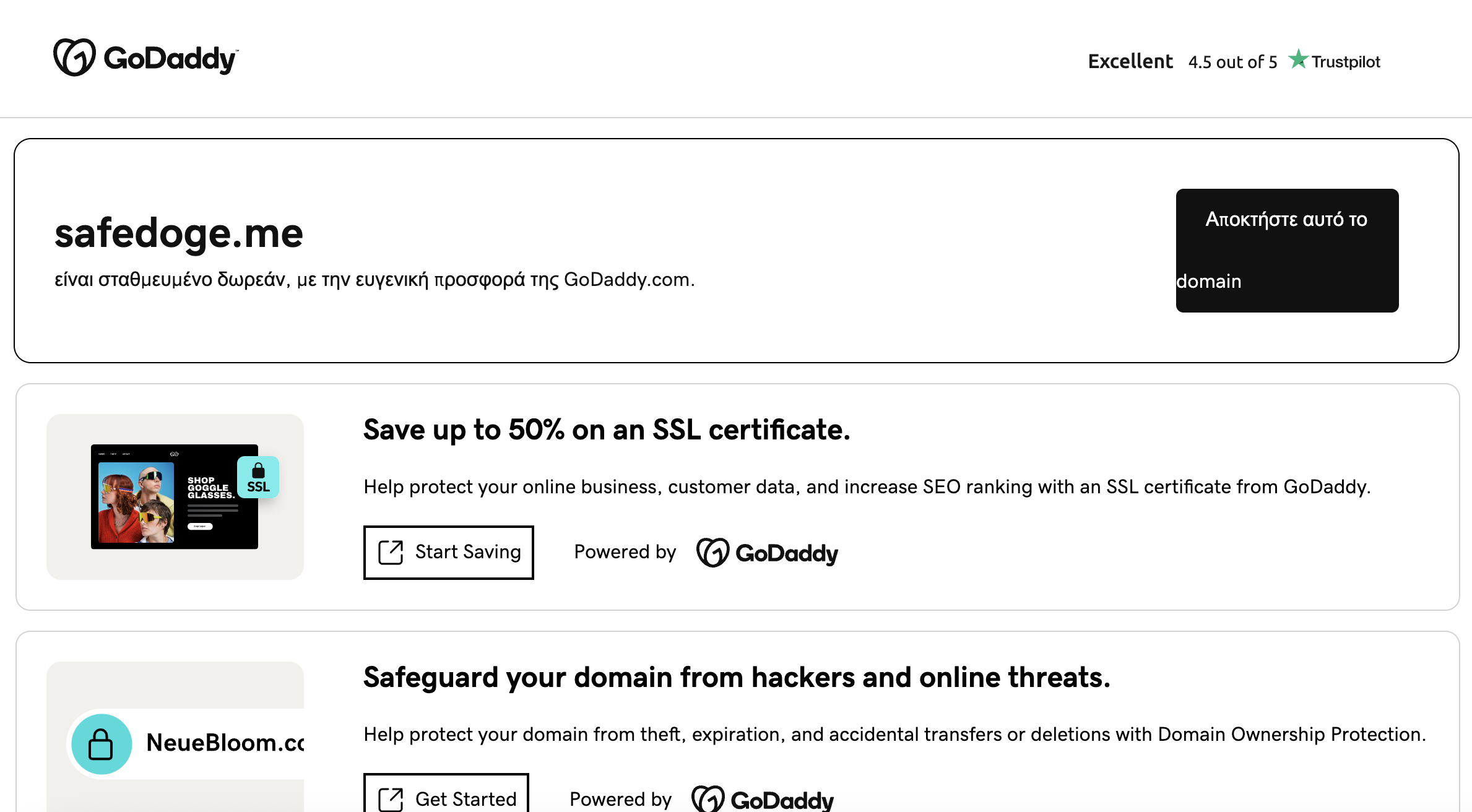Image resolution: width=1472 pixels, height=812 pixels.
Task: Click the GoDaddy logo in SSL card
Action: coord(767,553)
